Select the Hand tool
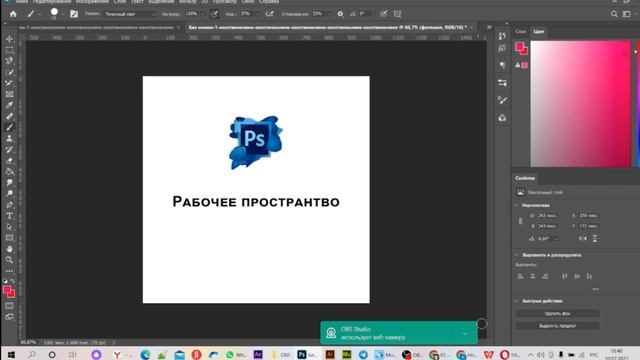Image resolution: width=640 pixels, height=360 pixels. click(x=9, y=249)
